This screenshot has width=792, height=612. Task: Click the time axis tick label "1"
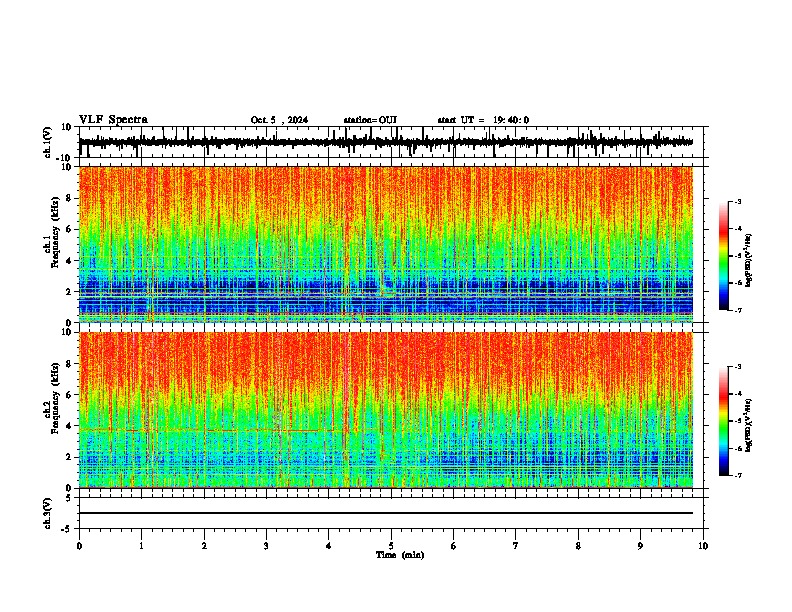[x=141, y=546]
